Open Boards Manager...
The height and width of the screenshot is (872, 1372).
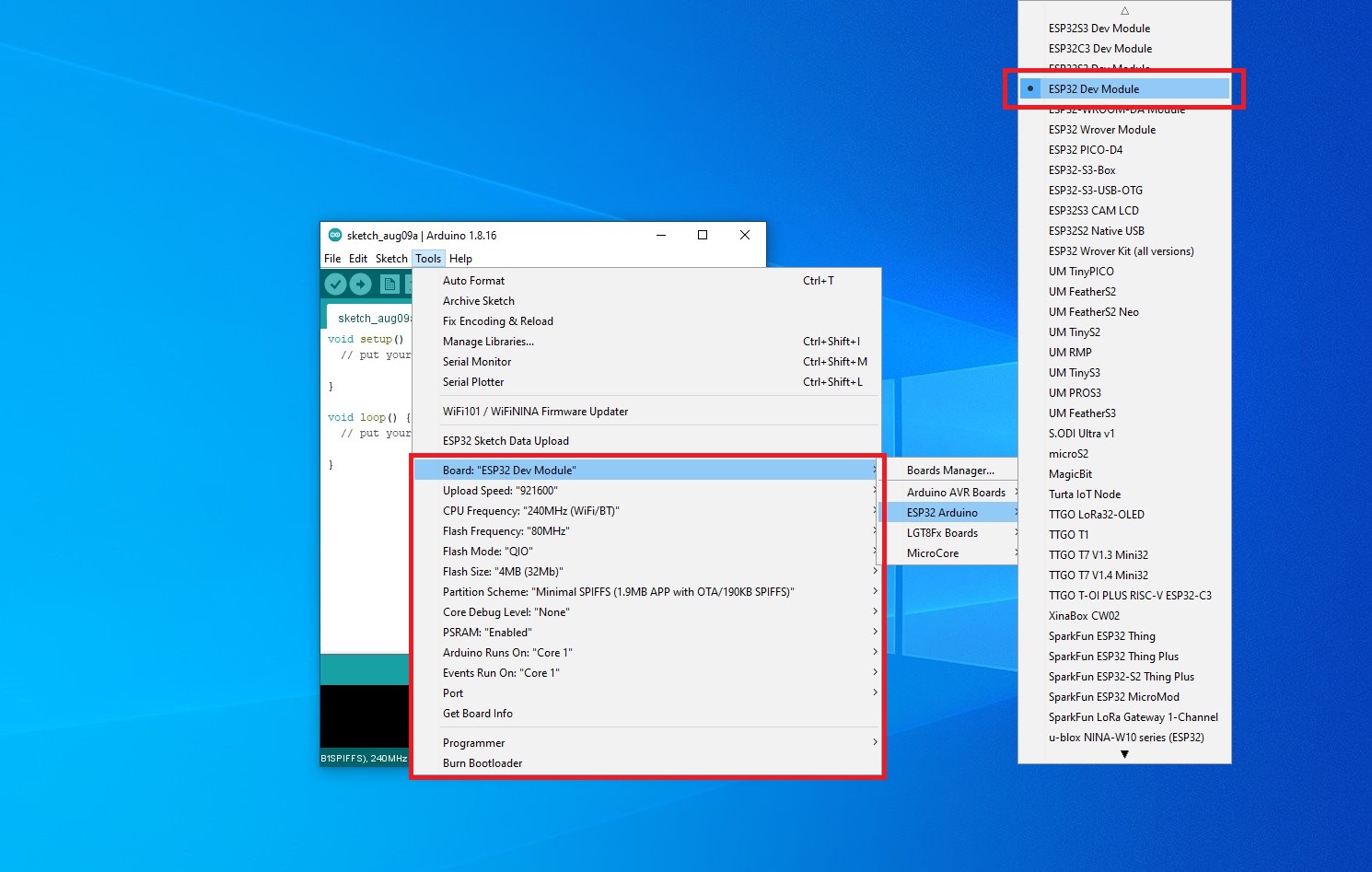950,471
